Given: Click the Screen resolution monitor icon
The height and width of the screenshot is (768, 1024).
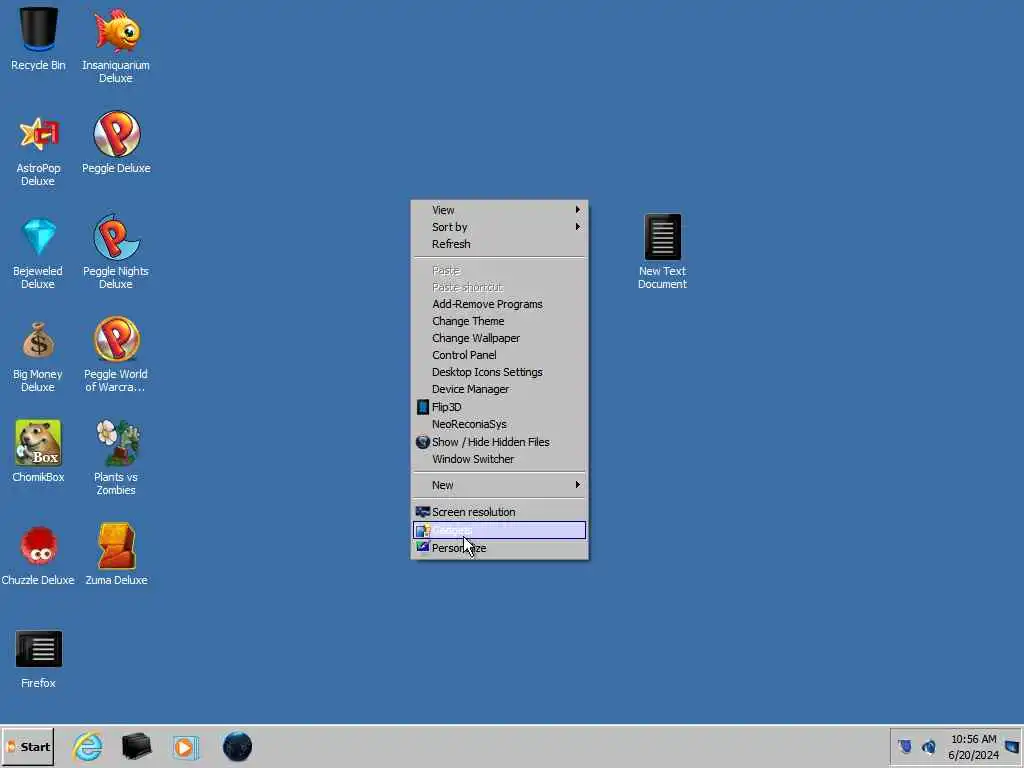Looking at the screenshot, I should (x=423, y=512).
